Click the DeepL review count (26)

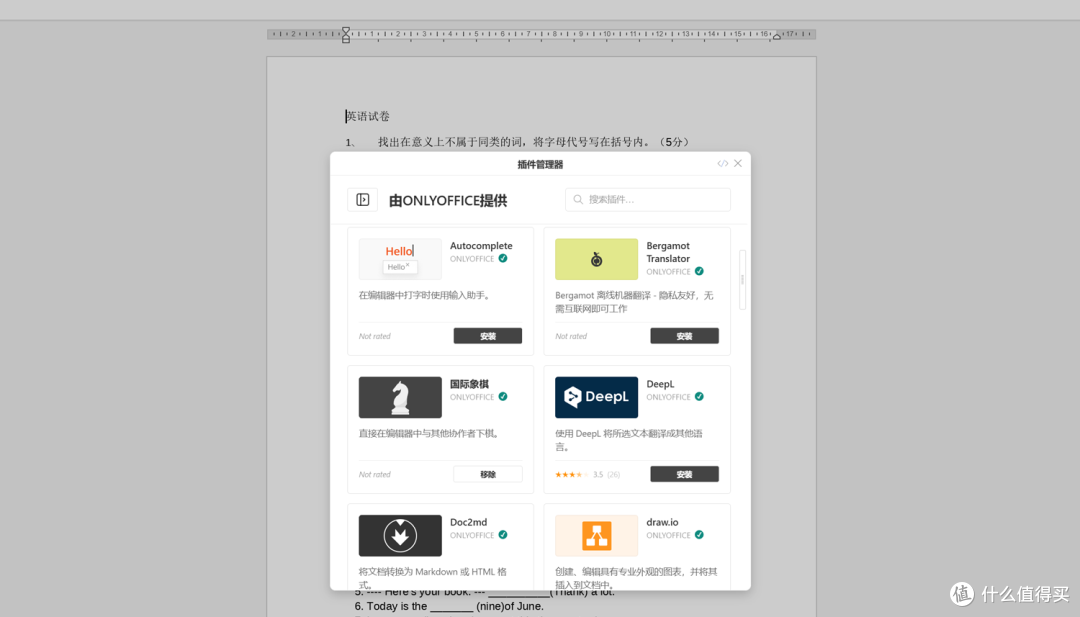[x=613, y=474]
